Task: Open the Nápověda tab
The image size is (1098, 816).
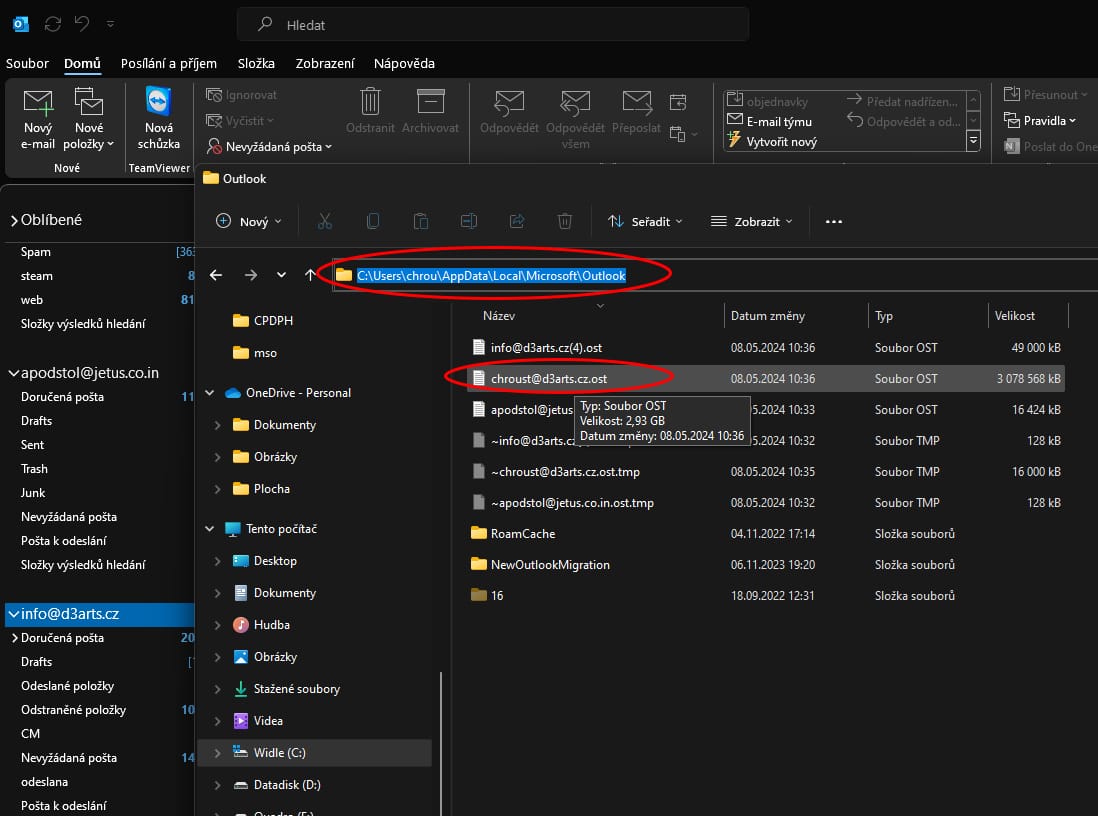Action: [x=404, y=63]
